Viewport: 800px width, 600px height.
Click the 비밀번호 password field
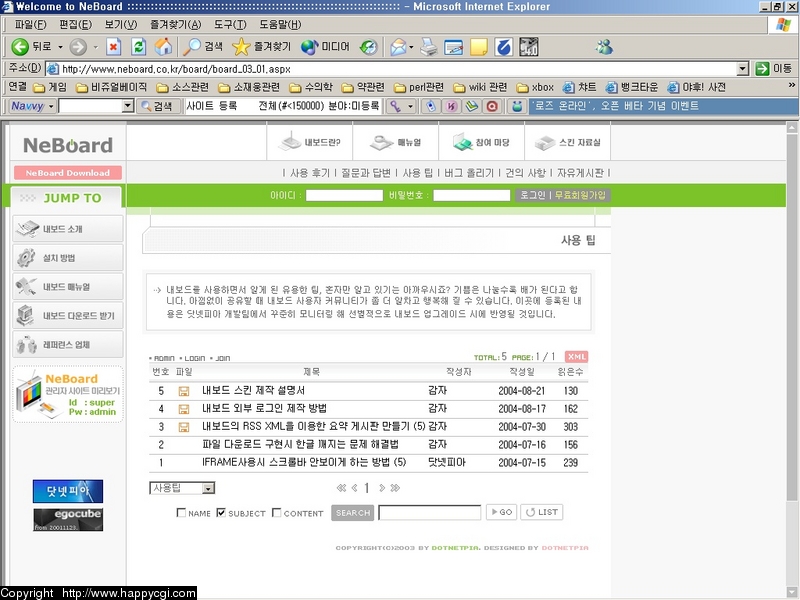click(x=472, y=195)
